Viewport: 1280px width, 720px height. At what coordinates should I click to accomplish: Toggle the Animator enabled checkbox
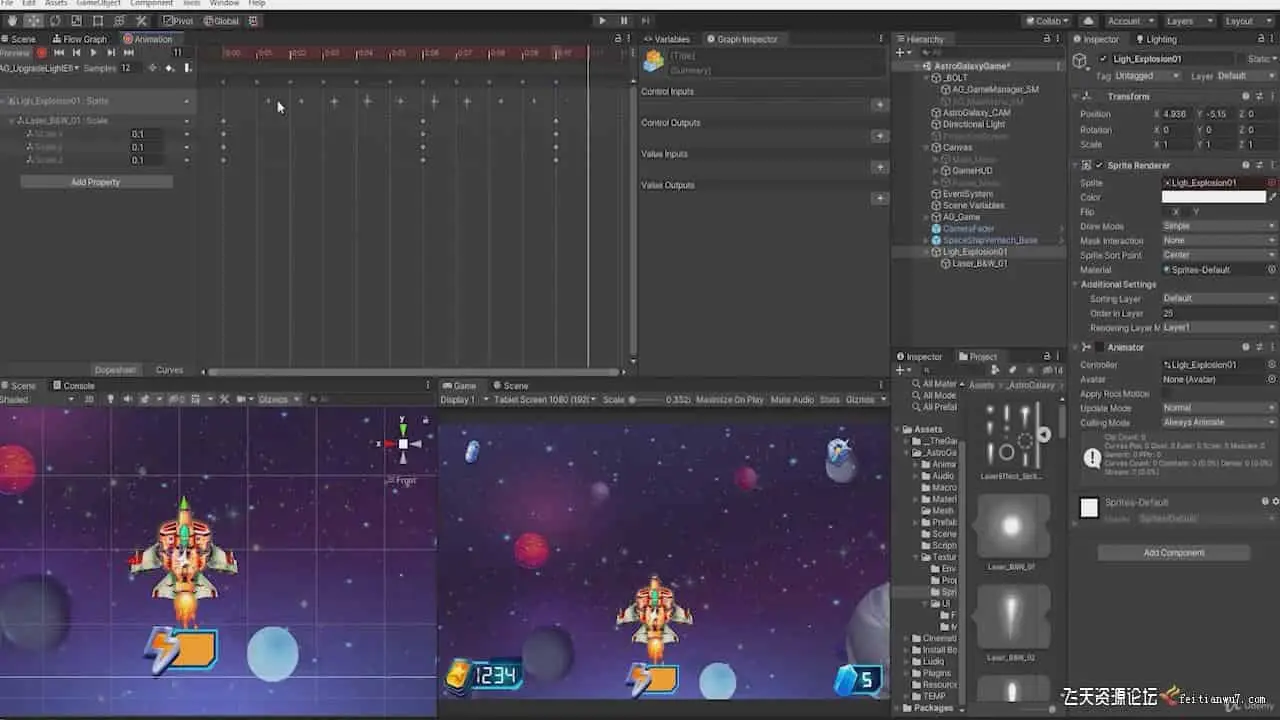1099,347
